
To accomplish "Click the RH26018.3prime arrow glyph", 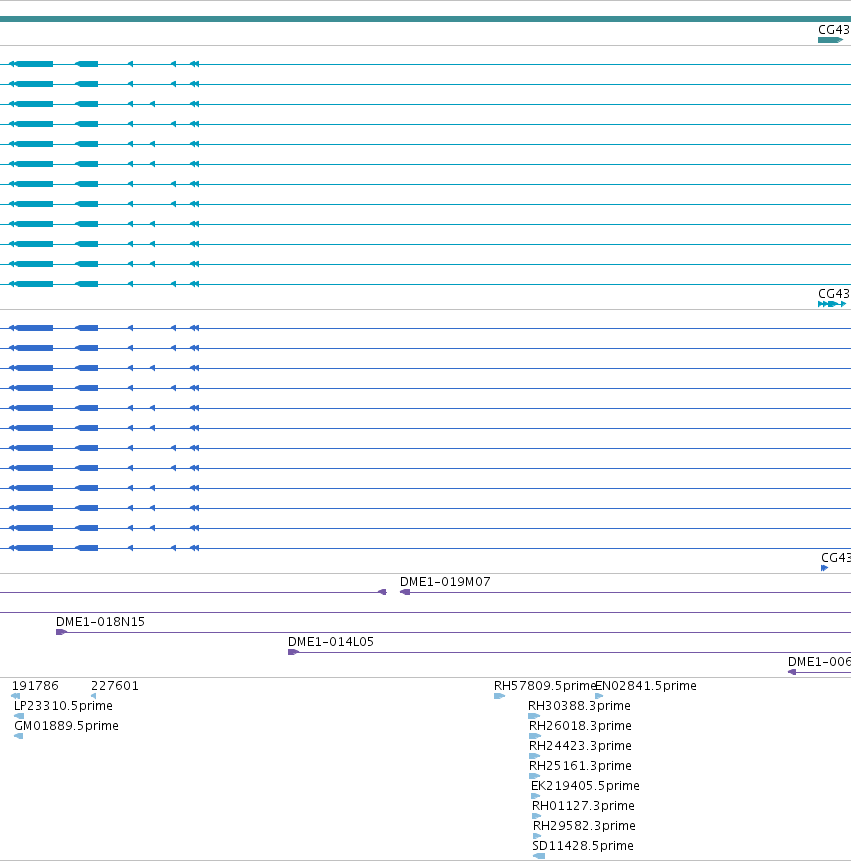I will tap(535, 736).
